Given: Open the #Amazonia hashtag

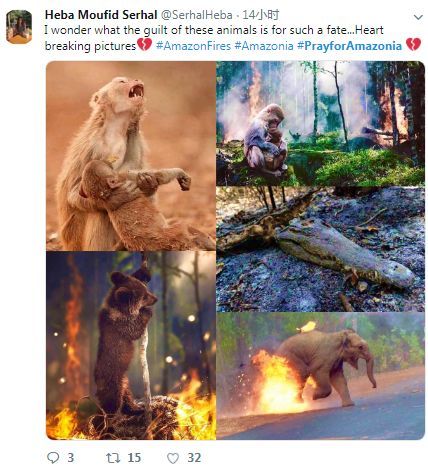Looking at the screenshot, I should (x=264, y=46).
